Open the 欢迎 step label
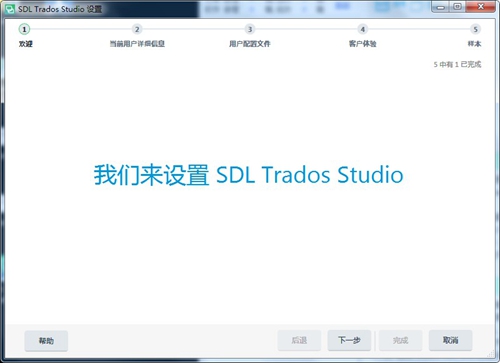The image size is (500, 363). coord(26,44)
